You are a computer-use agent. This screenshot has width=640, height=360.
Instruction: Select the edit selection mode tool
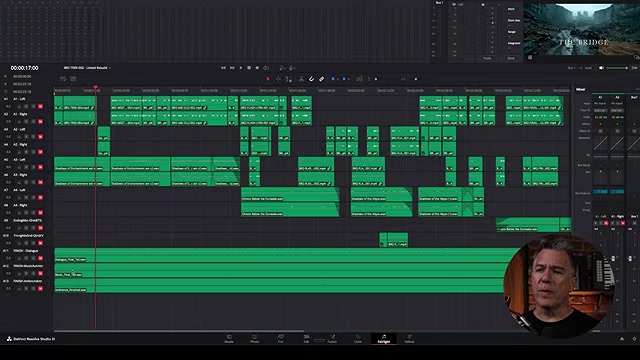pos(289,79)
